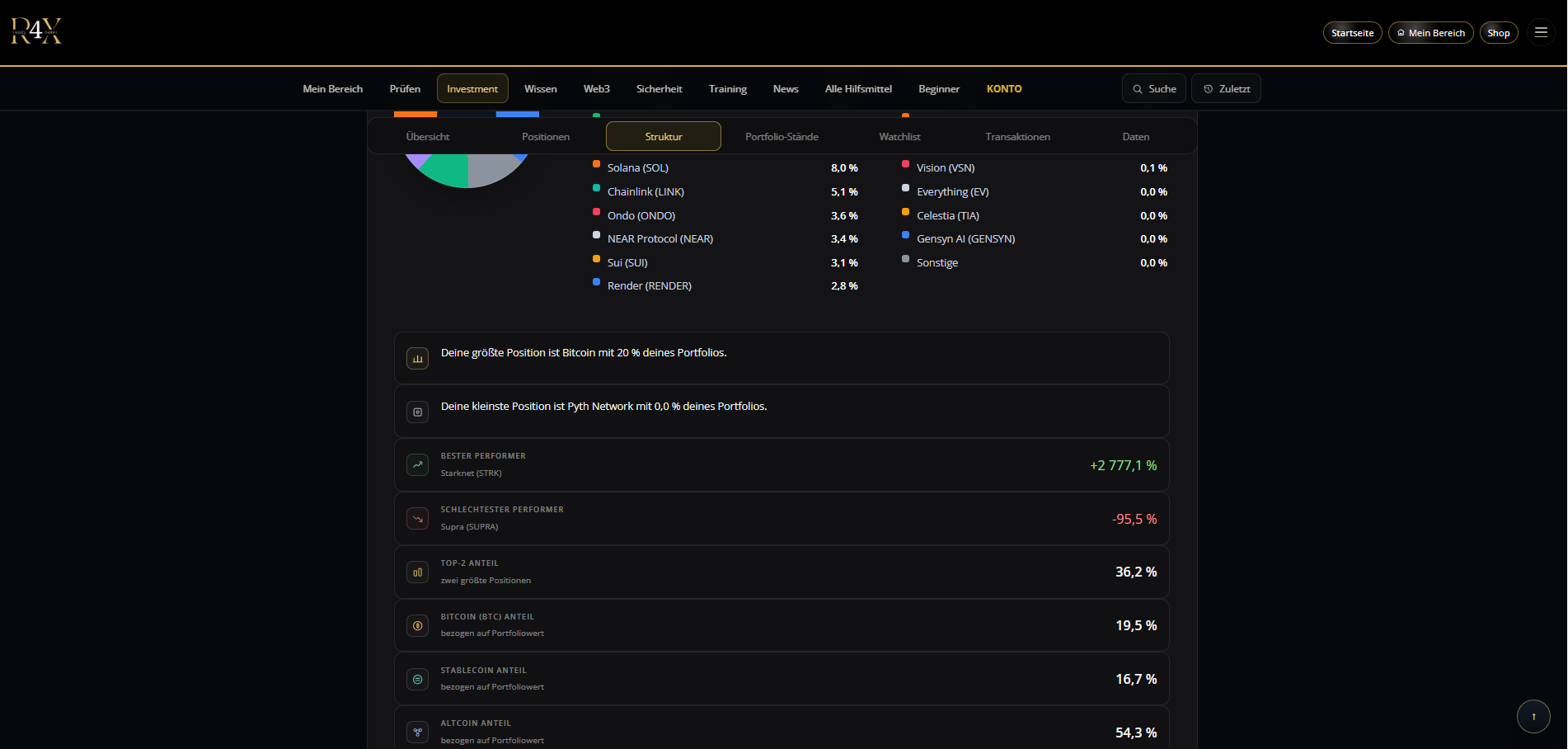The image size is (1568, 749).
Task: Open the Web3 menu item
Action: click(597, 89)
